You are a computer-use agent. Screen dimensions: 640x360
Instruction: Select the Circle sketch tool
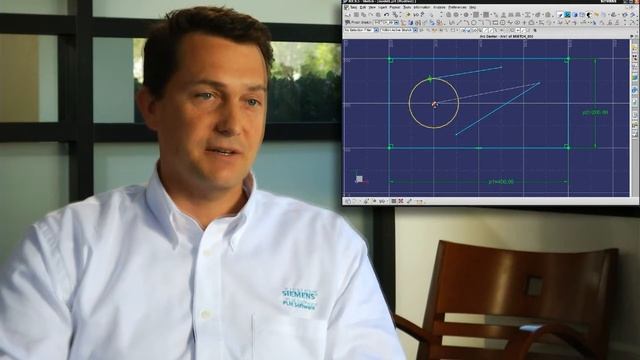(473, 22)
